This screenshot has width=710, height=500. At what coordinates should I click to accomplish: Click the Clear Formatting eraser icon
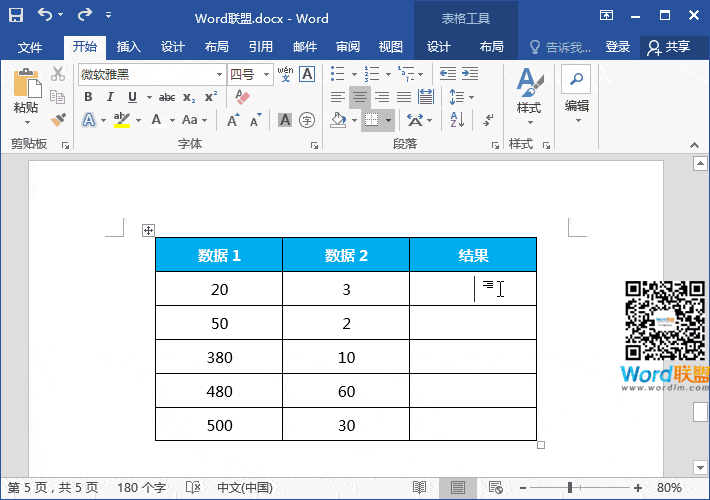click(242, 96)
